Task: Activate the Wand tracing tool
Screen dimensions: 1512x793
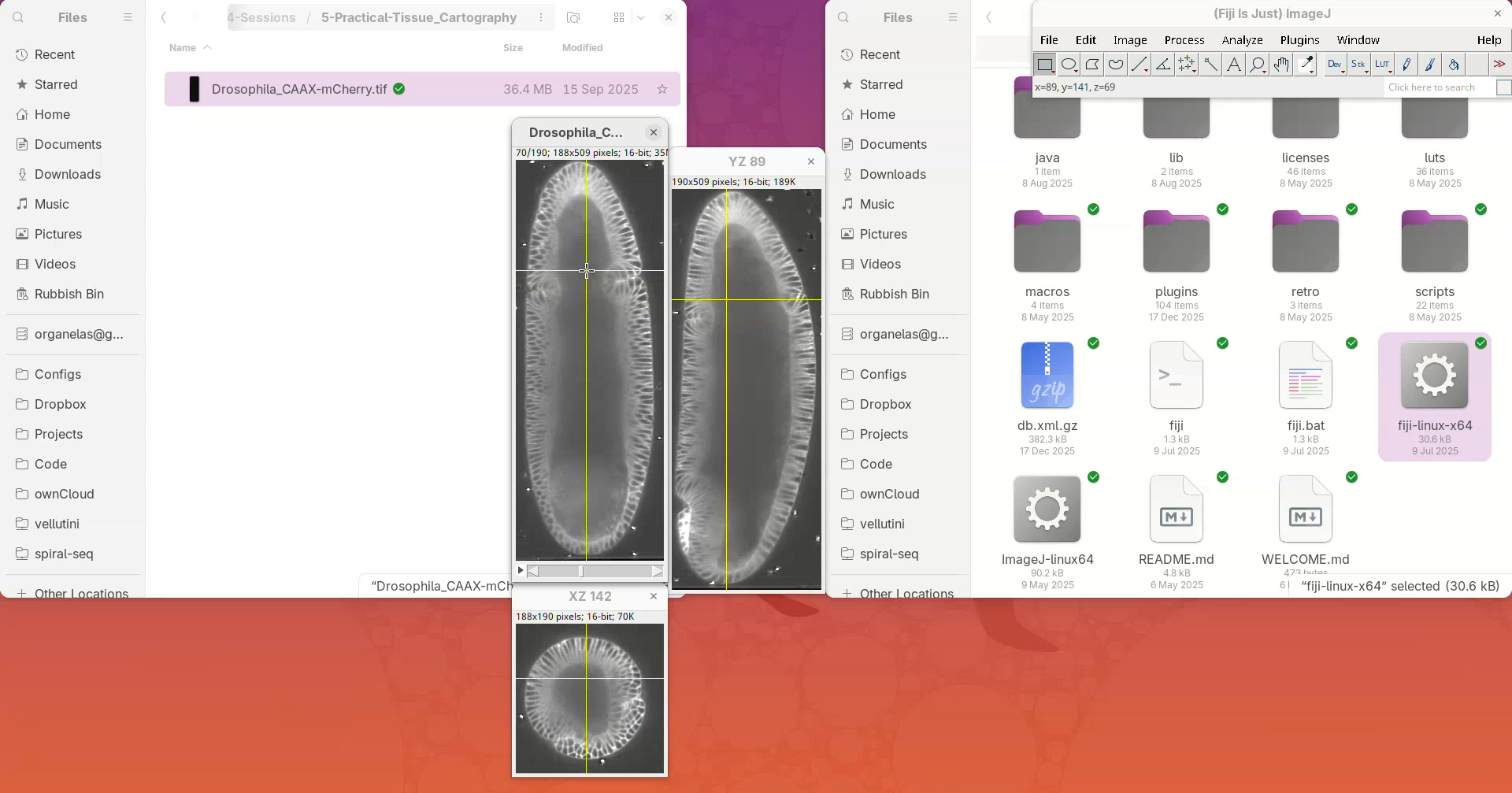Action: pos(1210,65)
